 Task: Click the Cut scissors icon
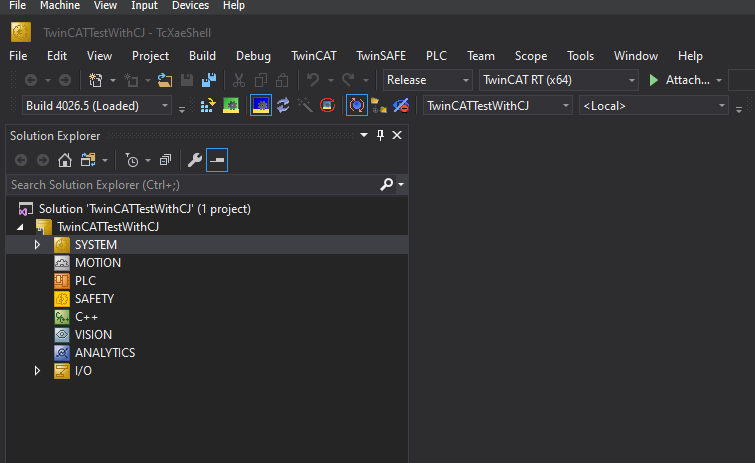pyautogui.click(x=239, y=80)
